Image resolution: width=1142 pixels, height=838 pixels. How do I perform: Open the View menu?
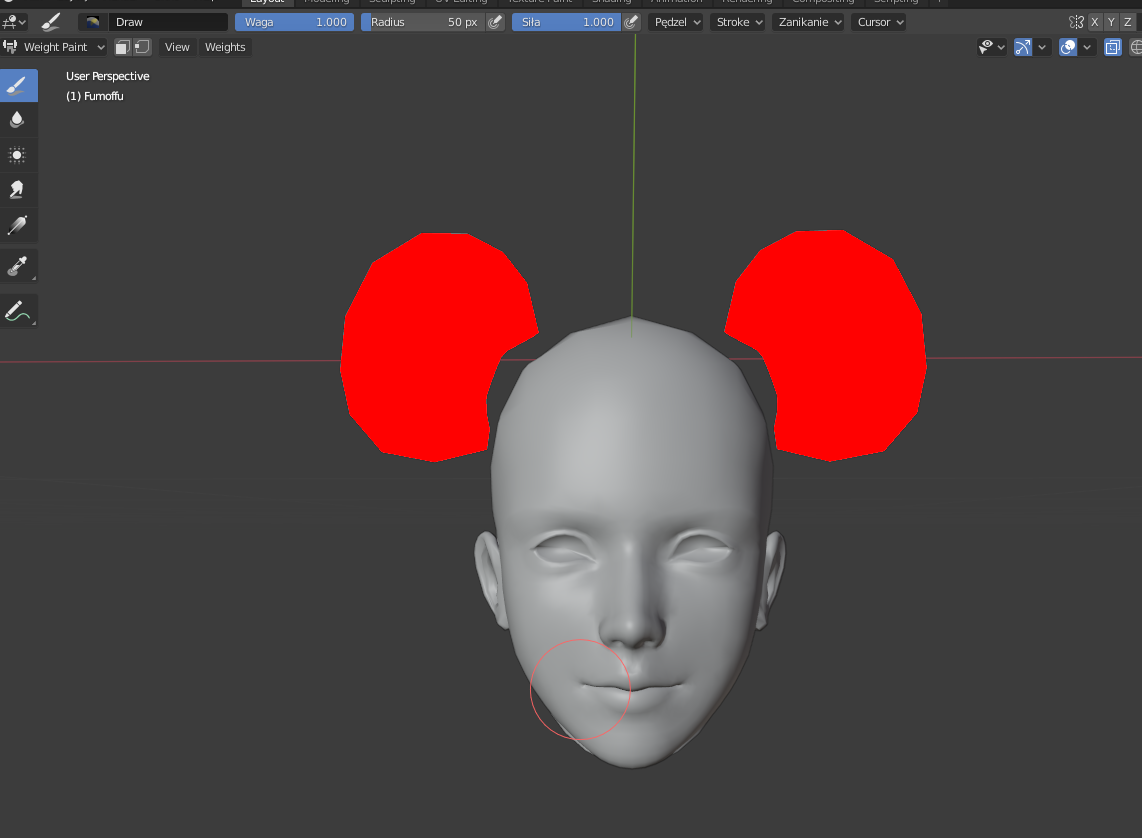pyautogui.click(x=177, y=47)
